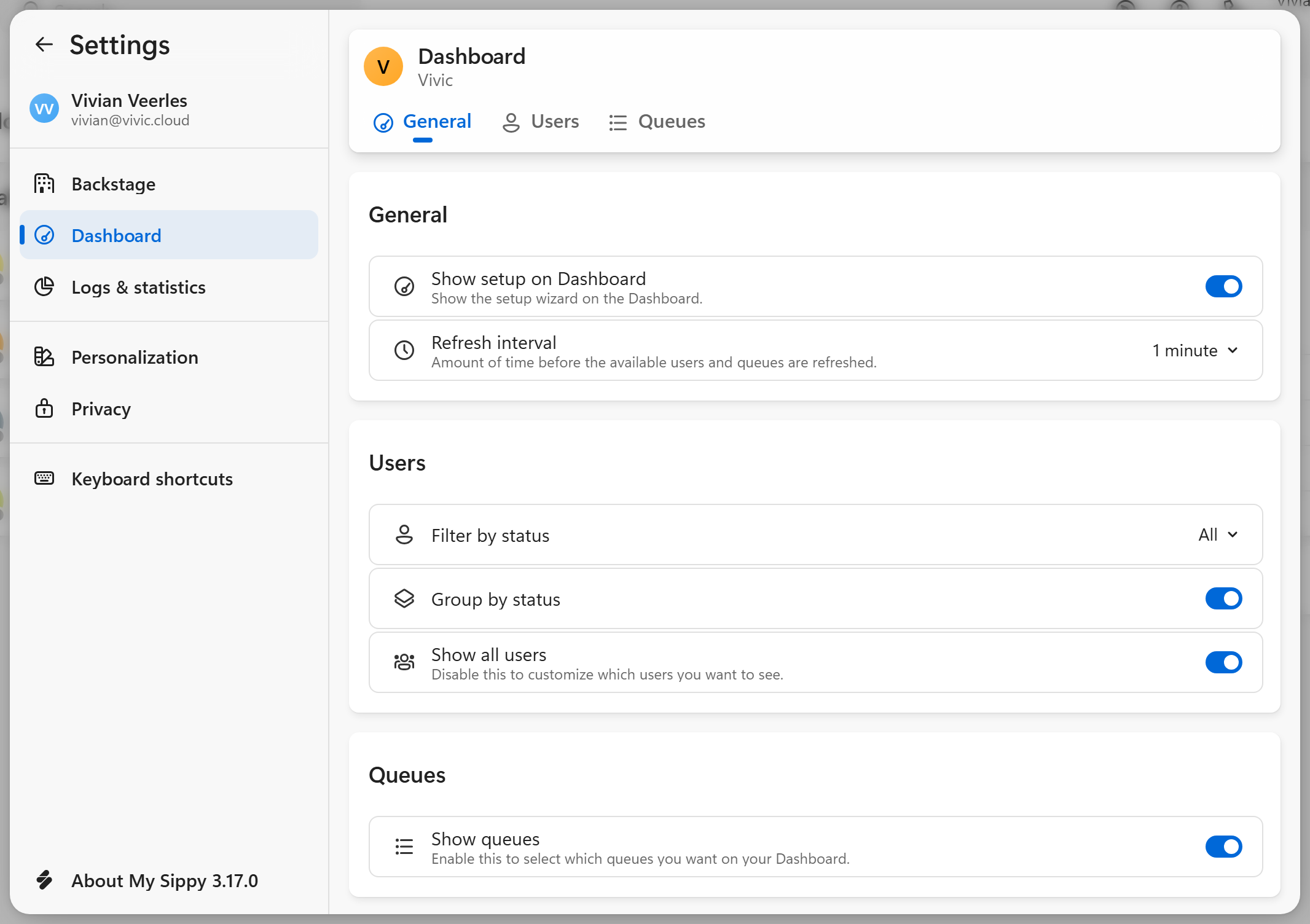The image size is (1310, 924).
Task: Click the Privacy lock icon
Action: pyautogui.click(x=44, y=409)
